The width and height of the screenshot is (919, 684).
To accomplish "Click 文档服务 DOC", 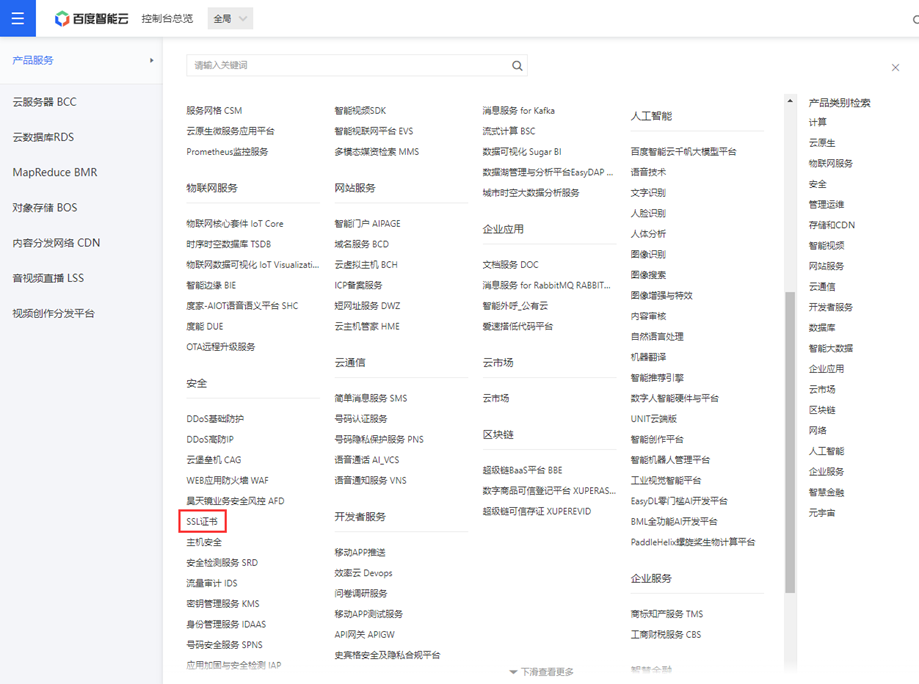I will click(510, 265).
